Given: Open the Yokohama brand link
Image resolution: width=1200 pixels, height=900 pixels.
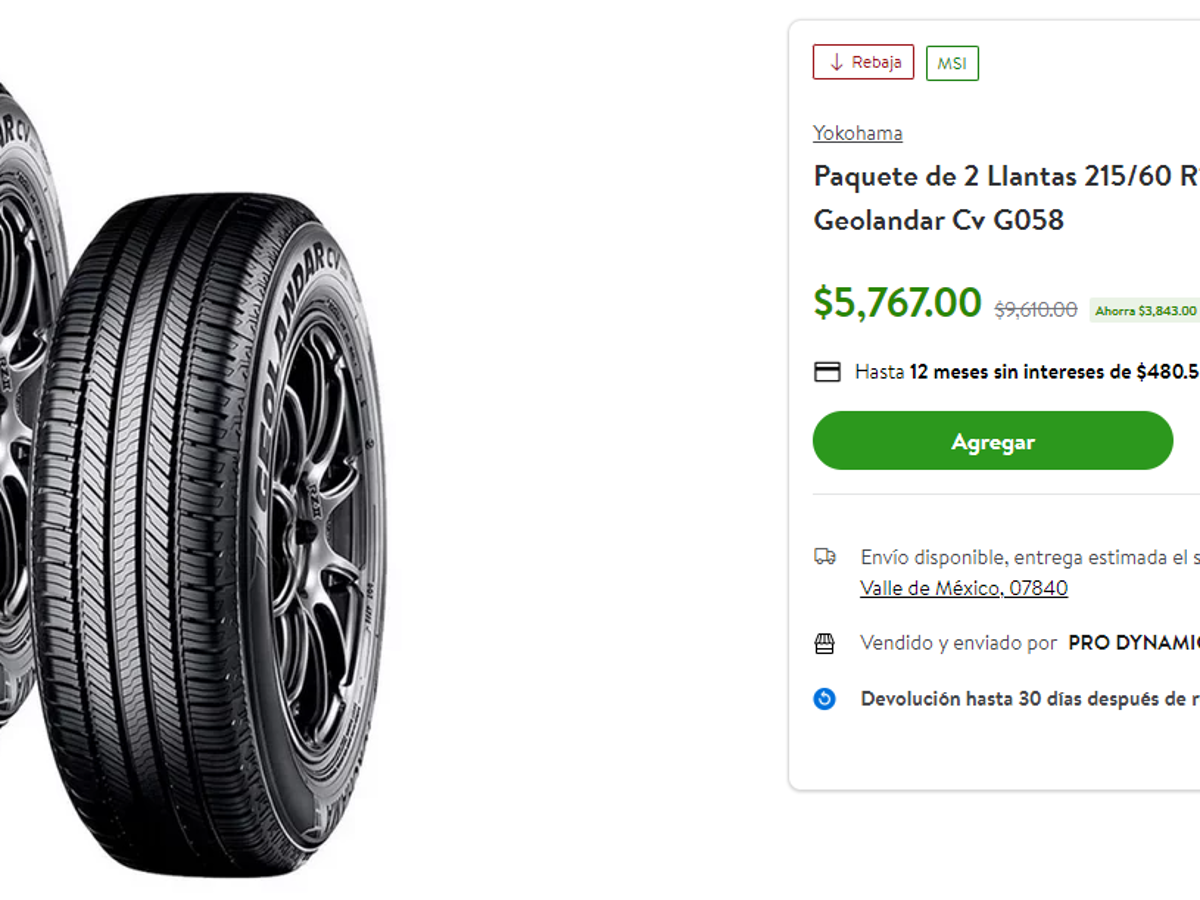Looking at the screenshot, I should coord(857,132).
